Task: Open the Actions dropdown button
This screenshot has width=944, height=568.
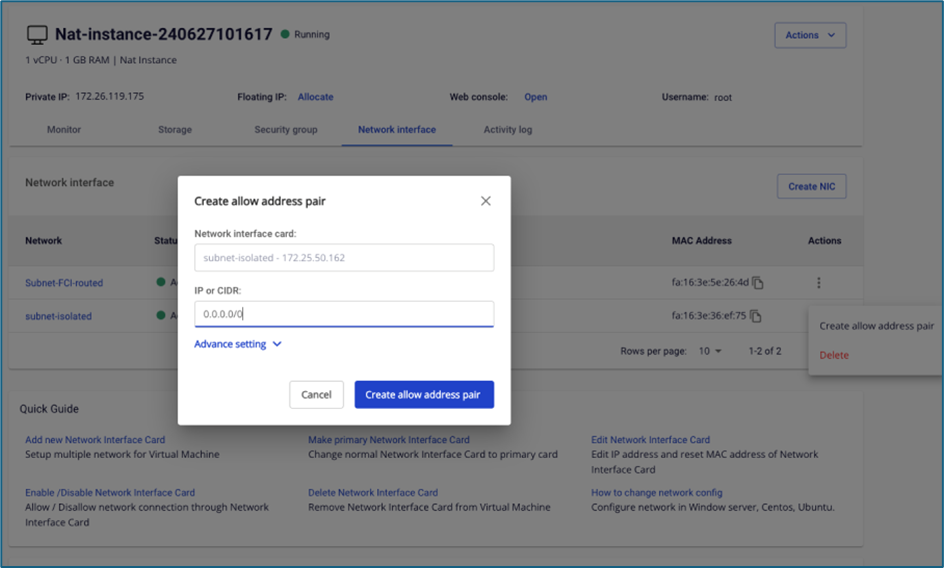Action: coord(810,35)
